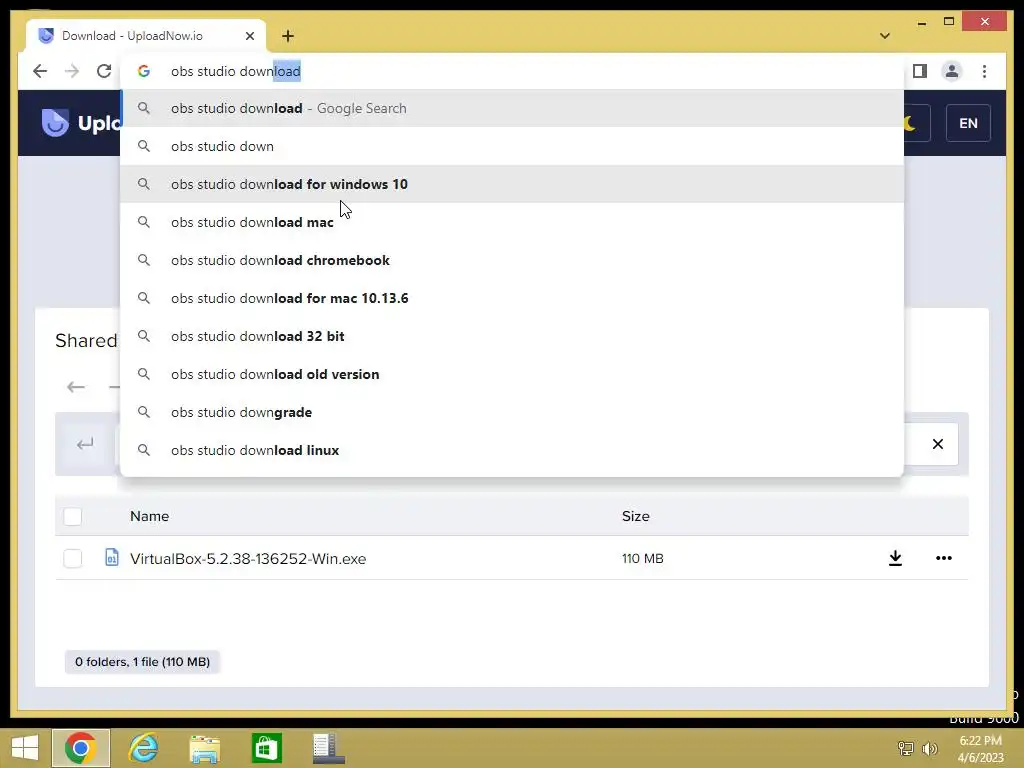Click the file icon beside VirtualBox-5.2.38-136252-Win.exe
Image resolution: width=1024 pixels, height=768 pixels.
point(112,557)
